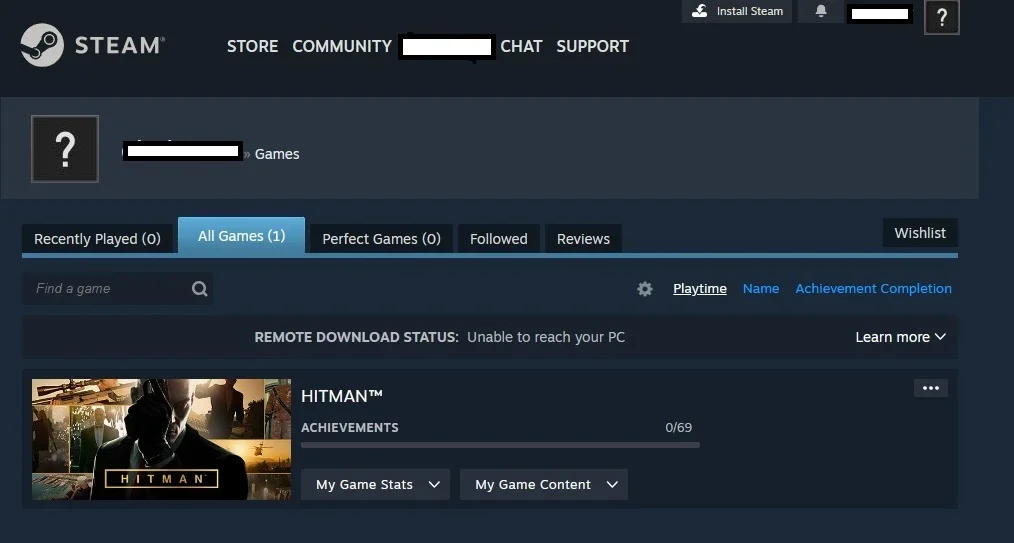This screenshot has height=543, width=1014.
Task: Open the notifications bell
Action: pyautogui.click(x=821, y=11)
